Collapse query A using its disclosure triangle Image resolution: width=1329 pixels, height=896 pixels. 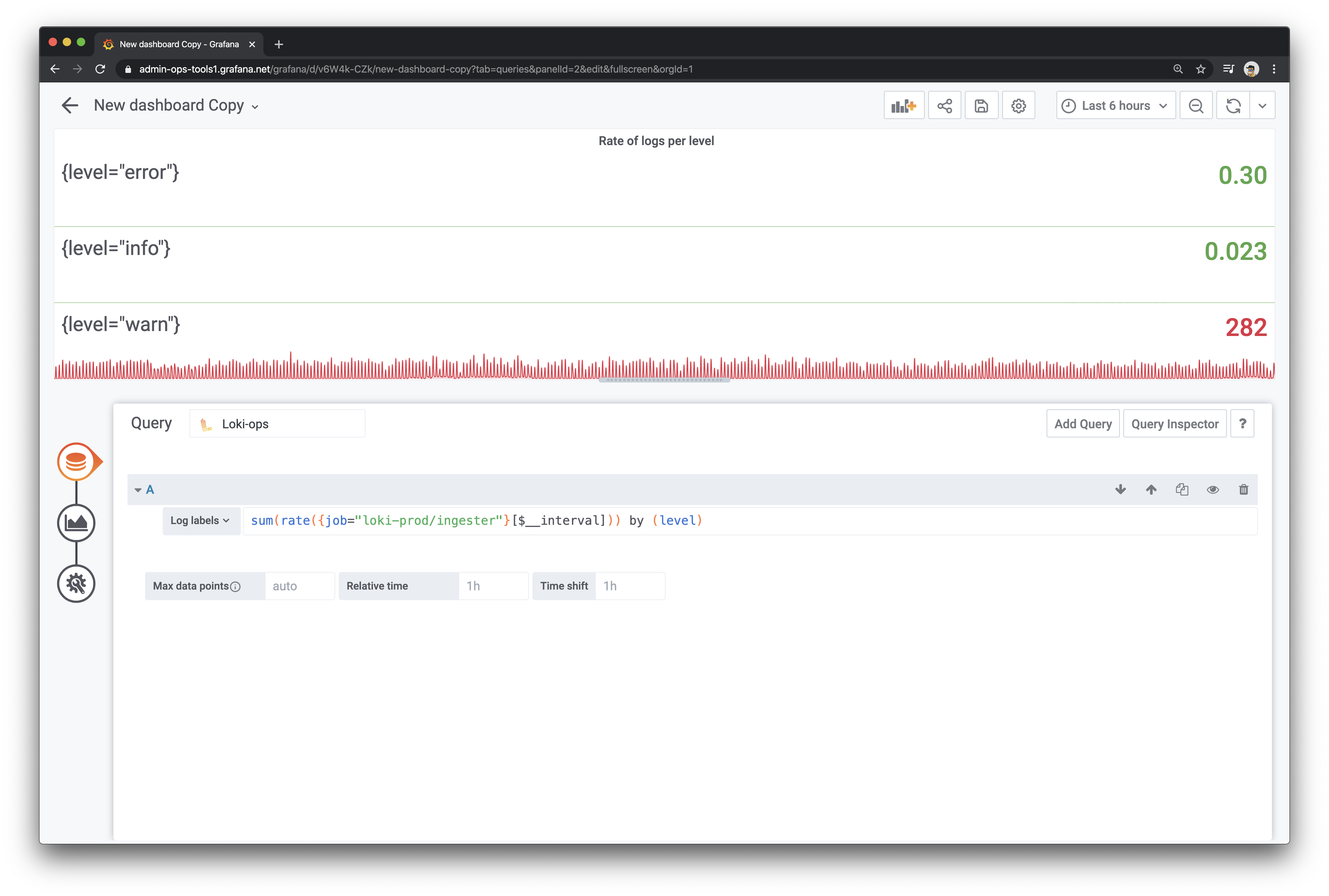[x=138, y=490]
